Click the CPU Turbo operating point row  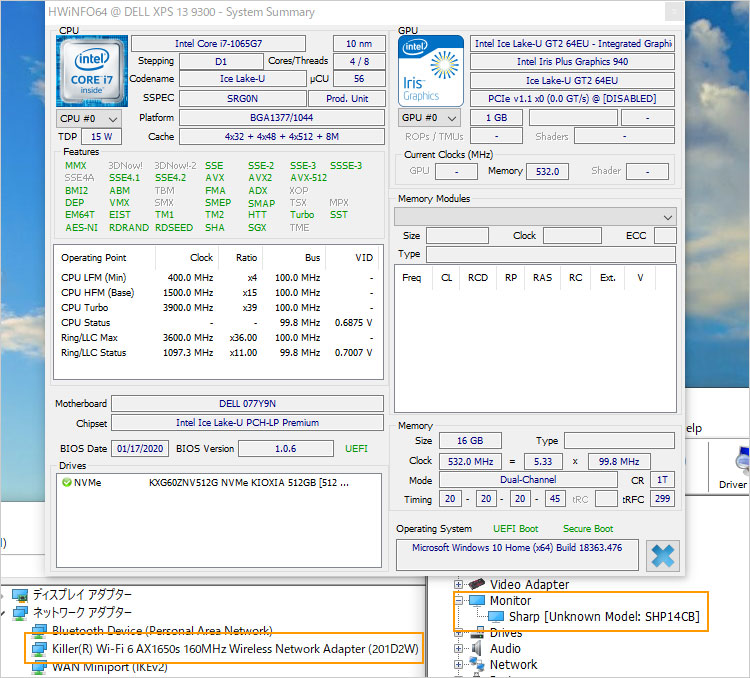(218, 307)
